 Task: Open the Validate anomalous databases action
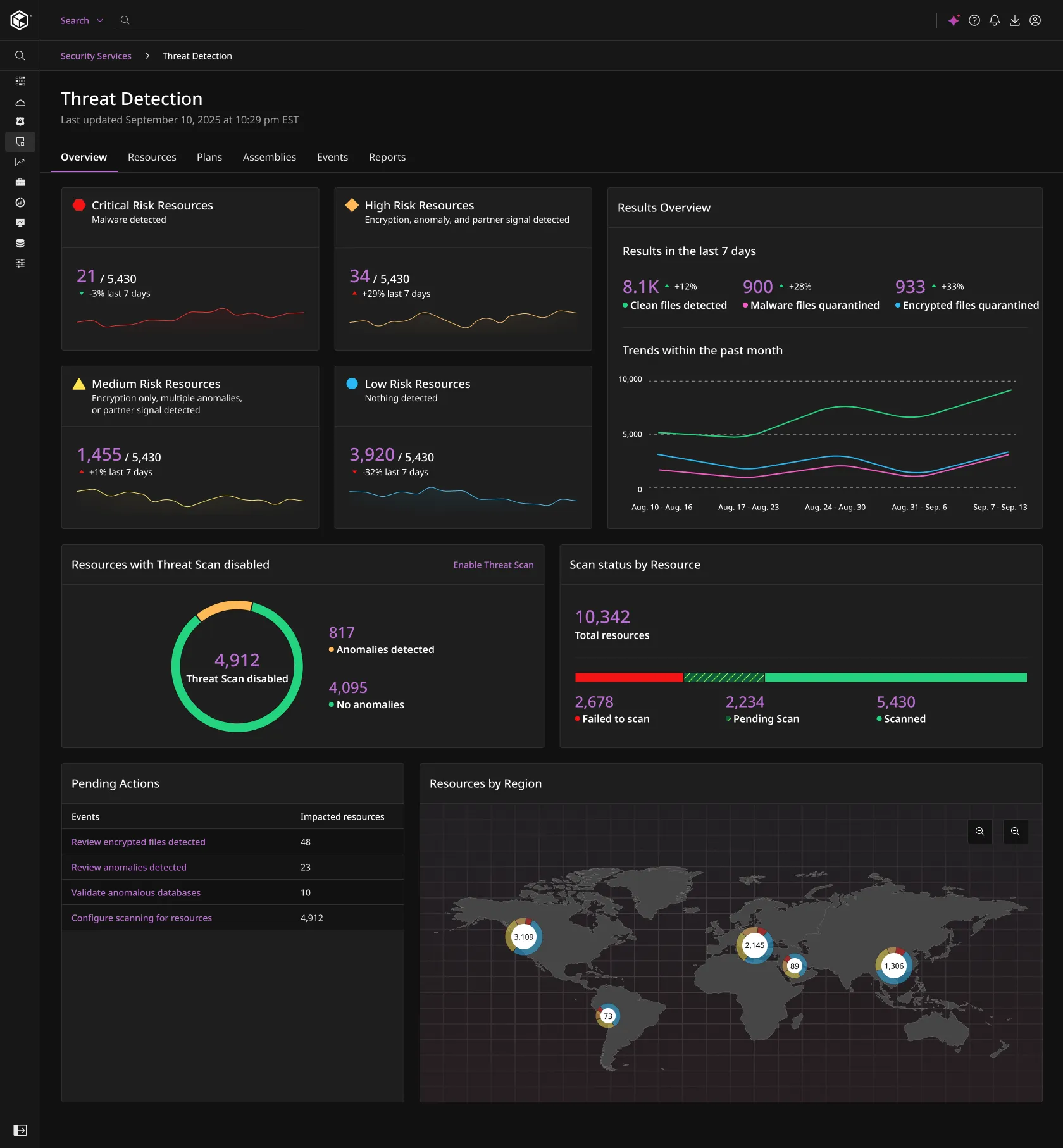(136, 892)
